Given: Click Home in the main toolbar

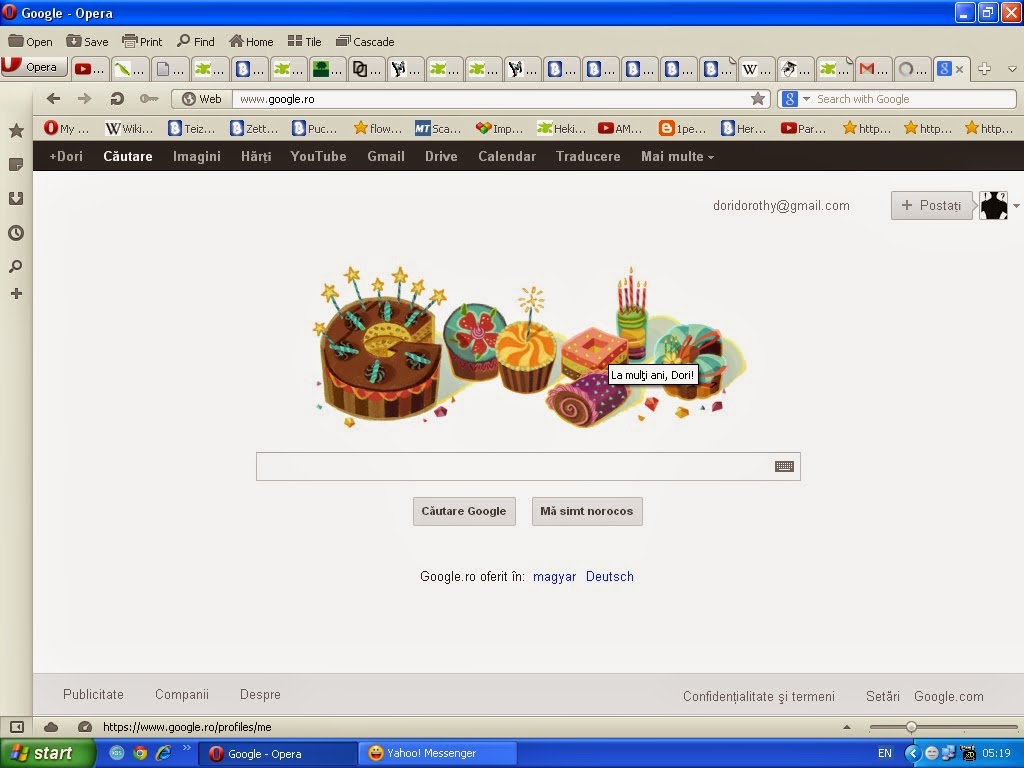Looking at the screenshot, I should 251,42.
